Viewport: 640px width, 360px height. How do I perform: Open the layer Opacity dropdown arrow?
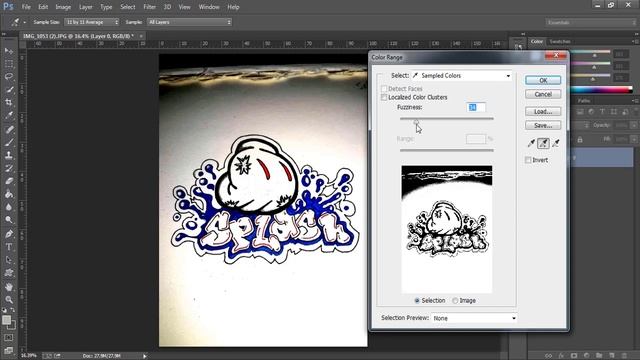[x=634, y=126]
